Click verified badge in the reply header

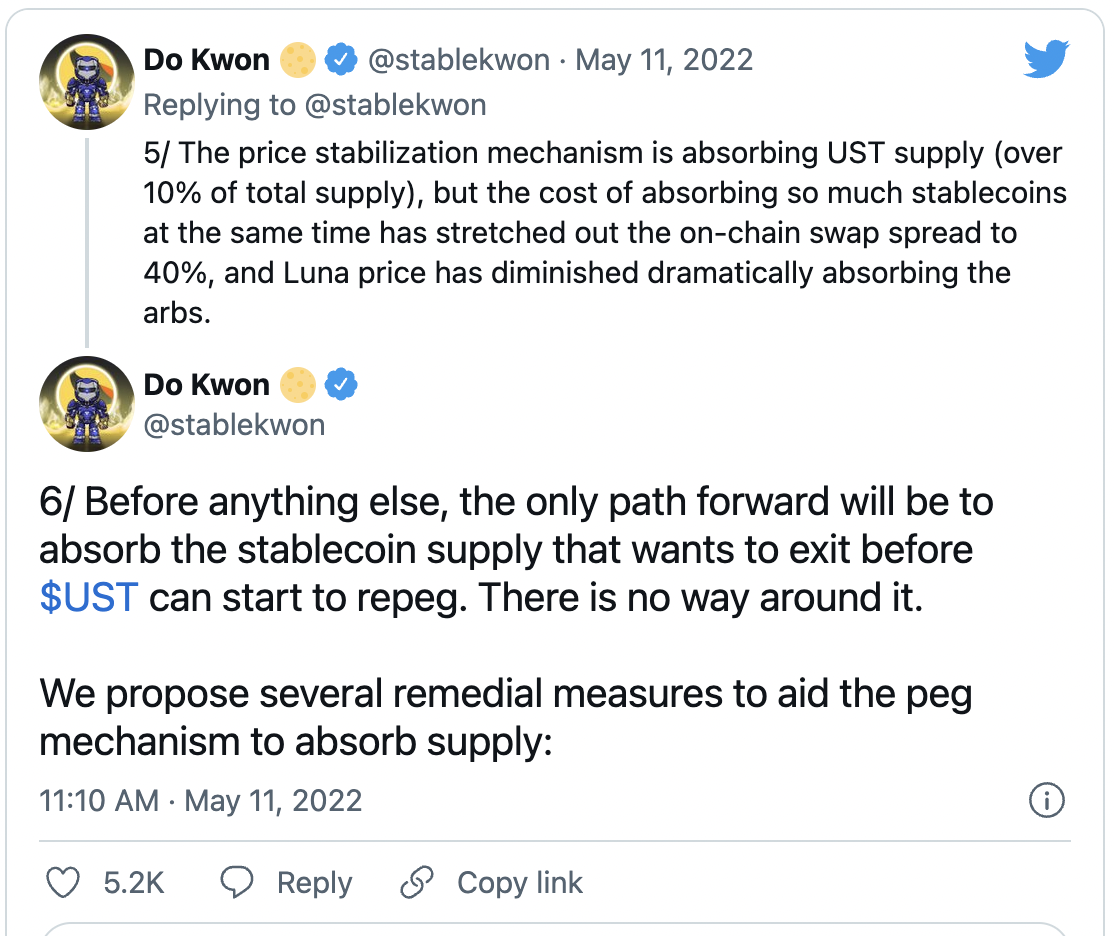click(x=341, y=60)
